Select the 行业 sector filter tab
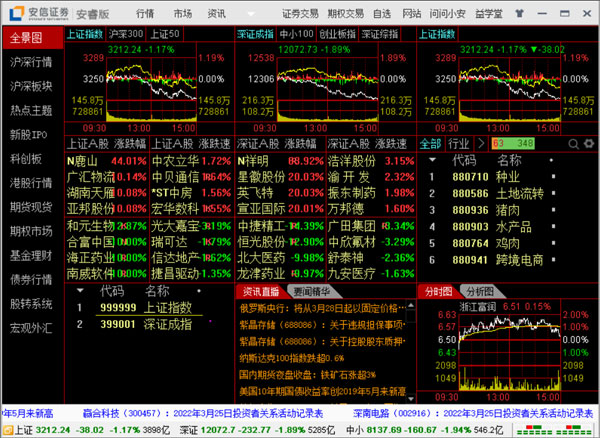Viewport: 600px width, 438px height. point(459,144)
